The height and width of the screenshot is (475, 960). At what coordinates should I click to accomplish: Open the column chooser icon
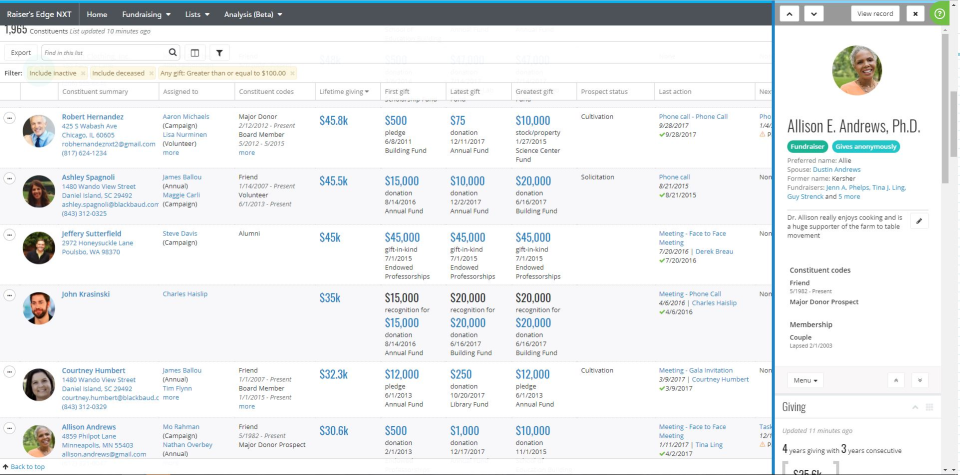[x=195, y=53]
